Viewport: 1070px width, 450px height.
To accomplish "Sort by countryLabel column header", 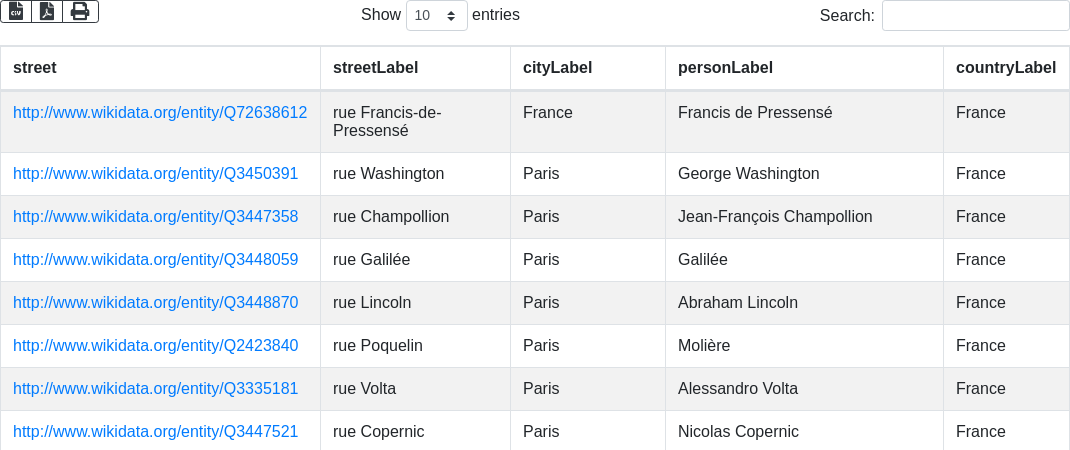I will (x=1005, y=68).
